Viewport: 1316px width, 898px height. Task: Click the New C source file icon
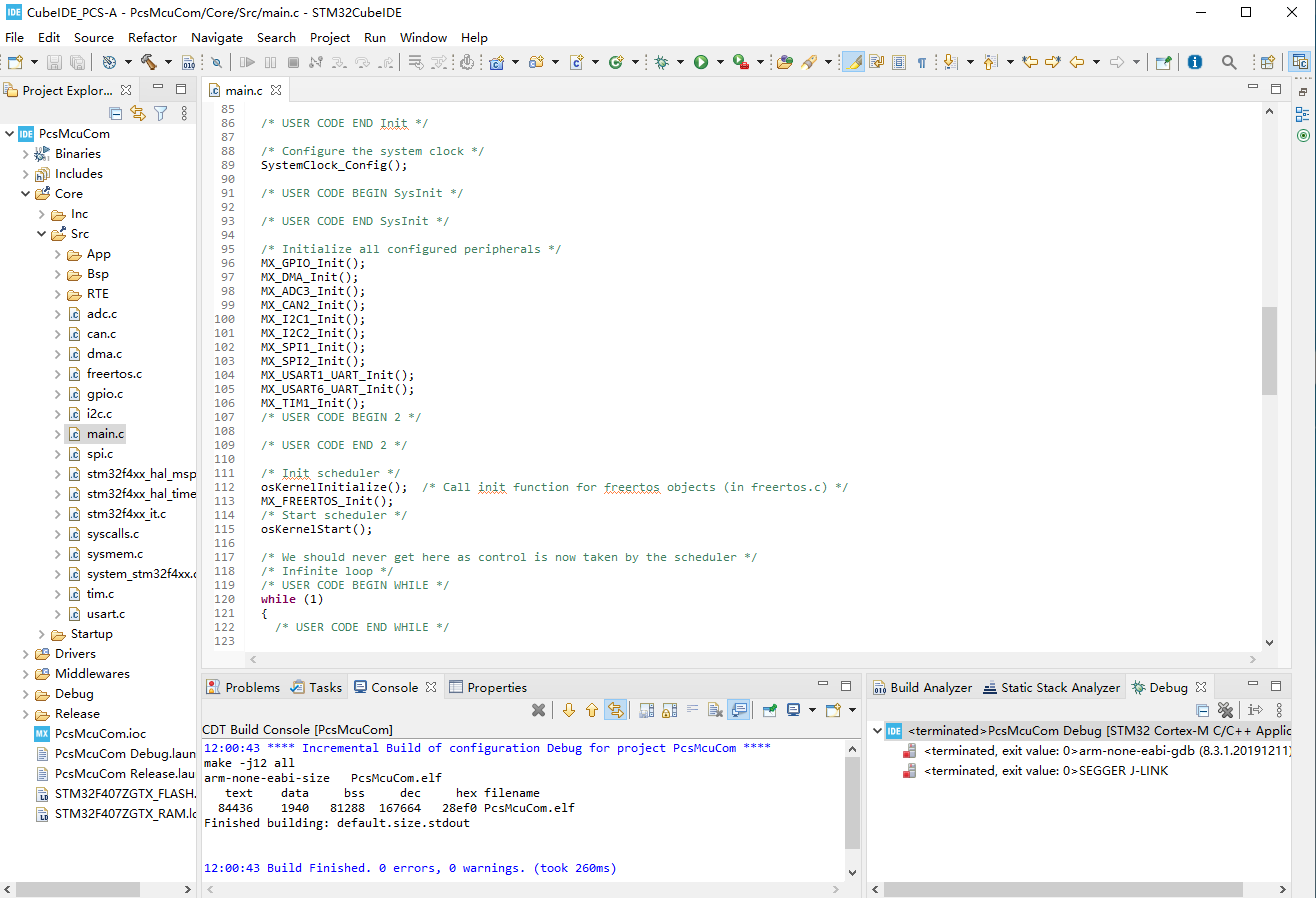pyautogui.click(x=576, y=62)
